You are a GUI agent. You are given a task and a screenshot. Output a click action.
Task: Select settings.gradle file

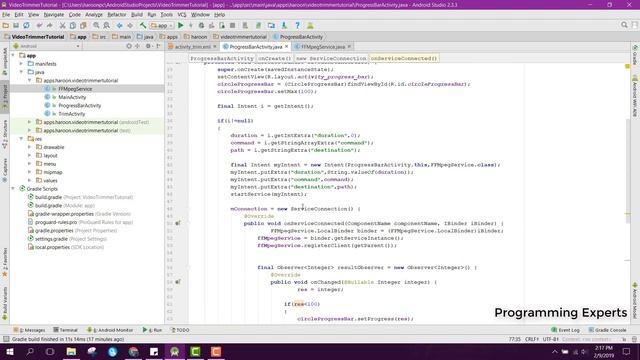pyautogui.click(x=51, y=239)
